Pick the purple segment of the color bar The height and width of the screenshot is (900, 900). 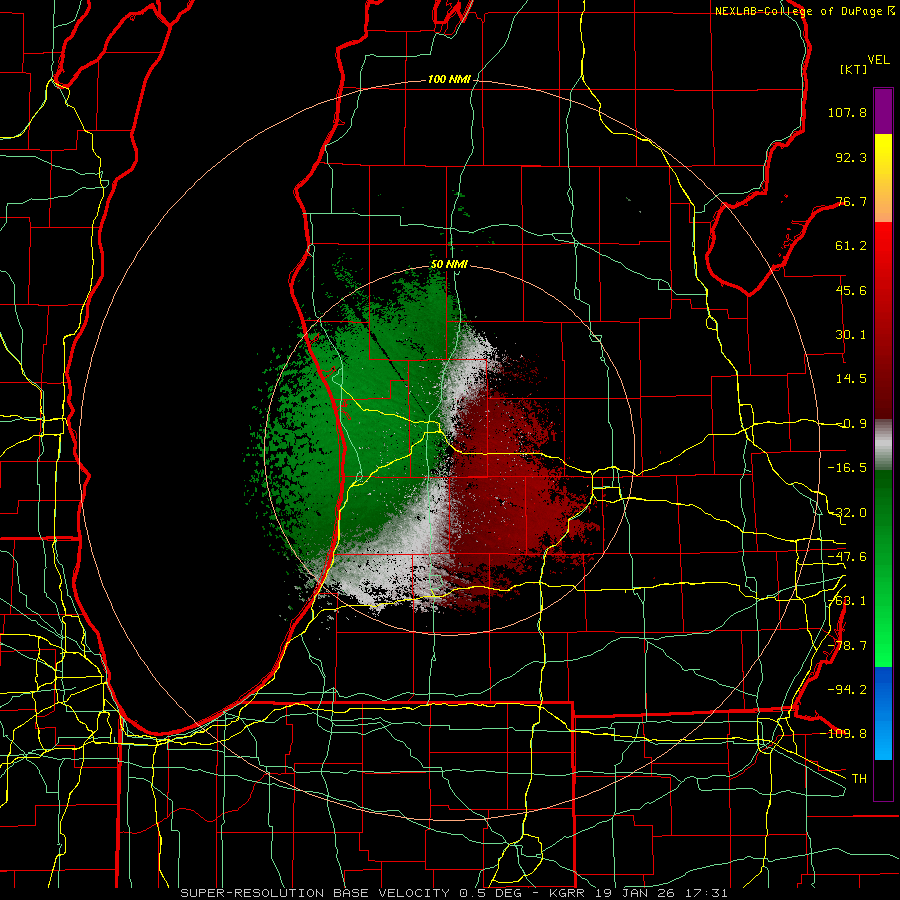coord(883,111)
